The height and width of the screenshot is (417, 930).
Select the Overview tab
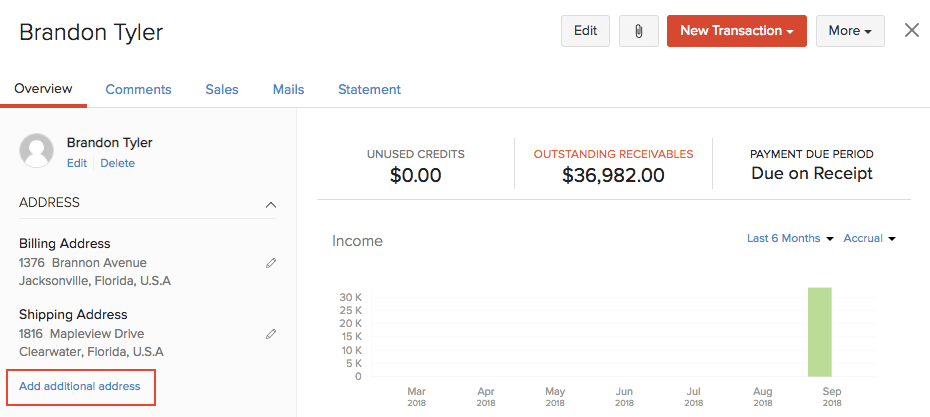pos(43,89)
